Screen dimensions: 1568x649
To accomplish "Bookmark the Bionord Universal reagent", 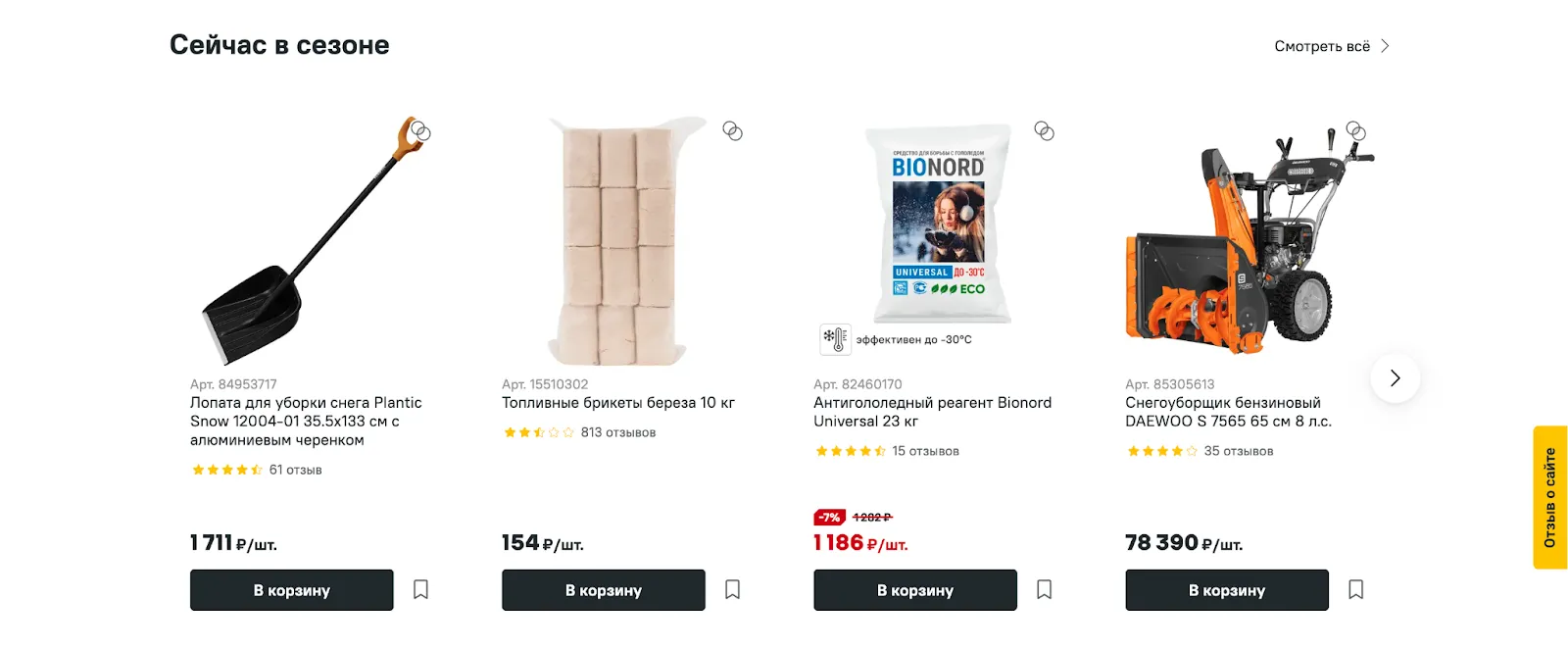I will 1044,590.
